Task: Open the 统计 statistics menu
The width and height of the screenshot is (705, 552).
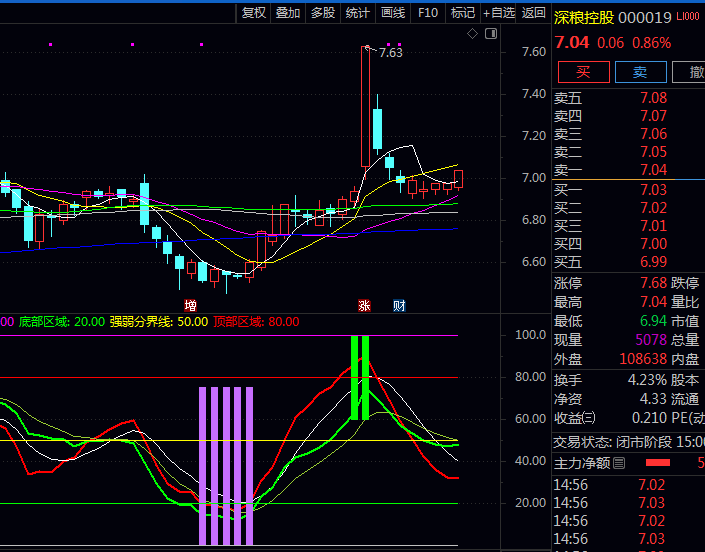Action: pos(357,13)
